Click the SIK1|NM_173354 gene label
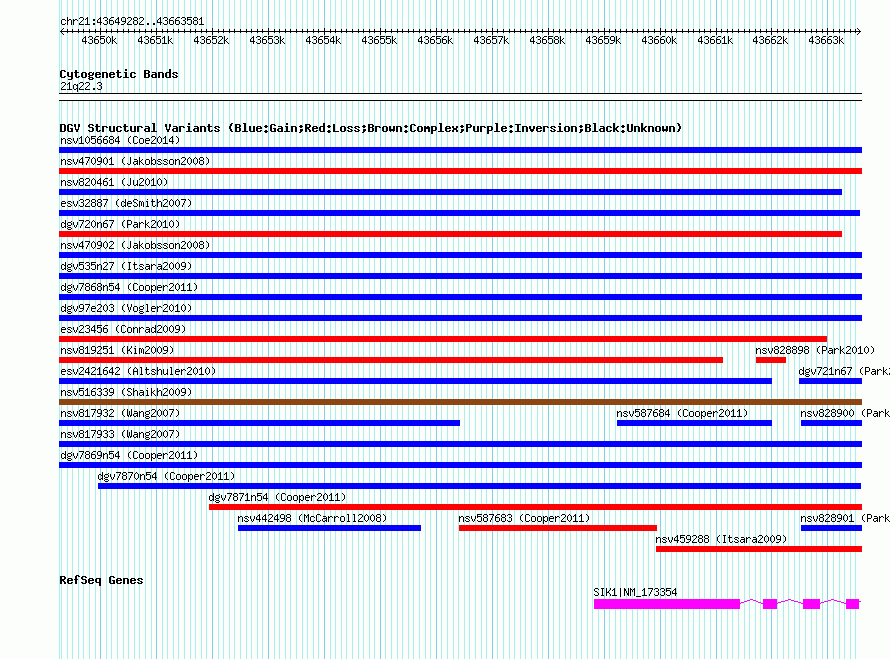Viewport: 890px width, 659px height. (x=635, y=592)
